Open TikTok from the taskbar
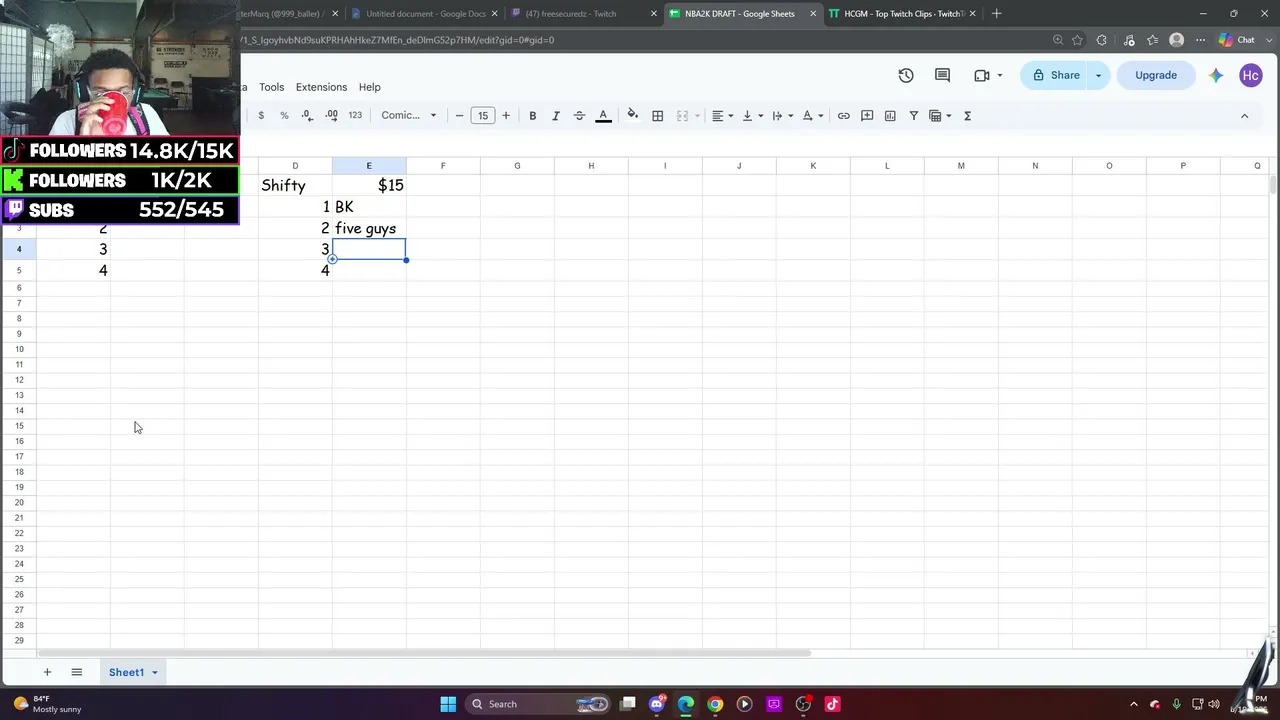1280x720 pixels. (x=832, y=704)
